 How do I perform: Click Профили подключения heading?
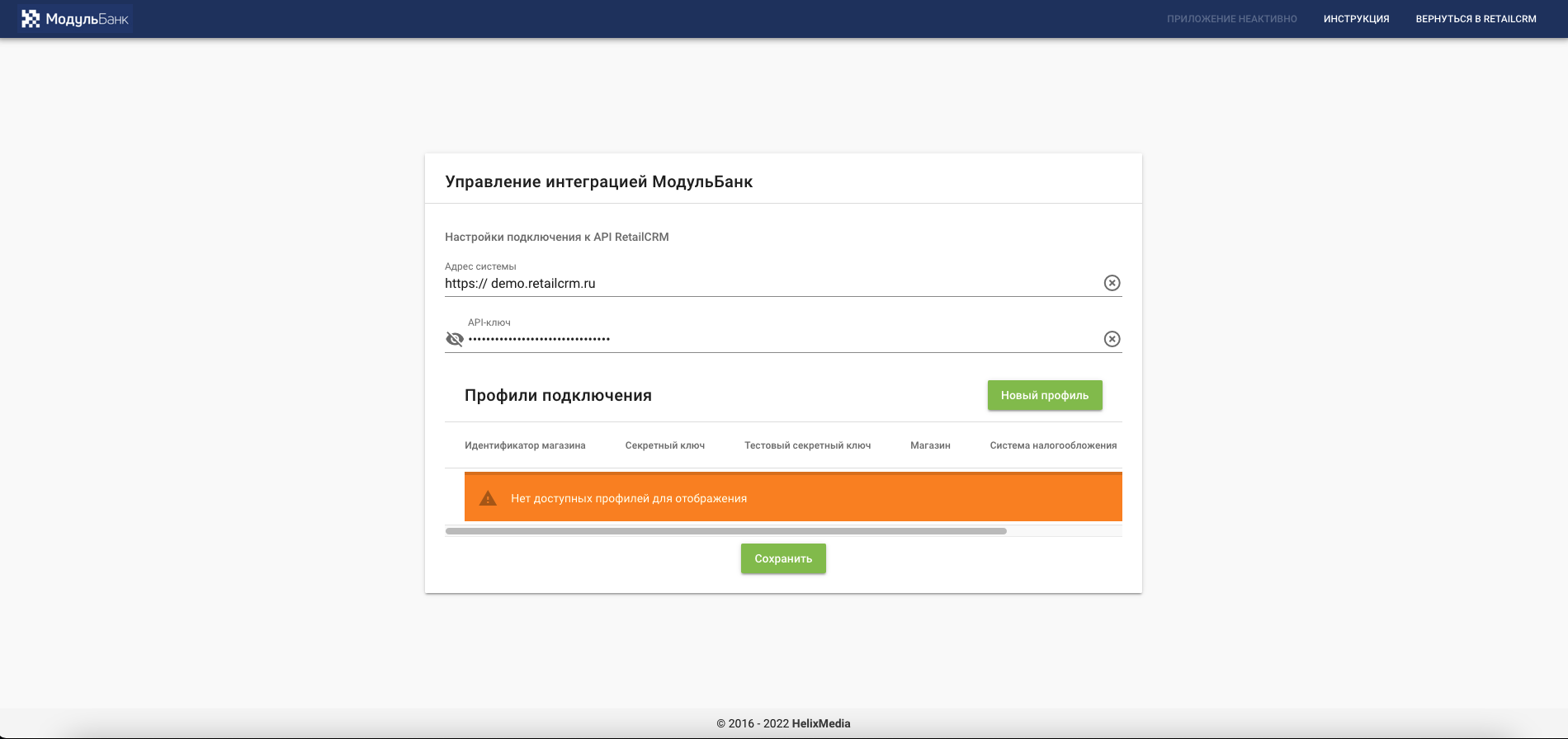tap(558, 395)
